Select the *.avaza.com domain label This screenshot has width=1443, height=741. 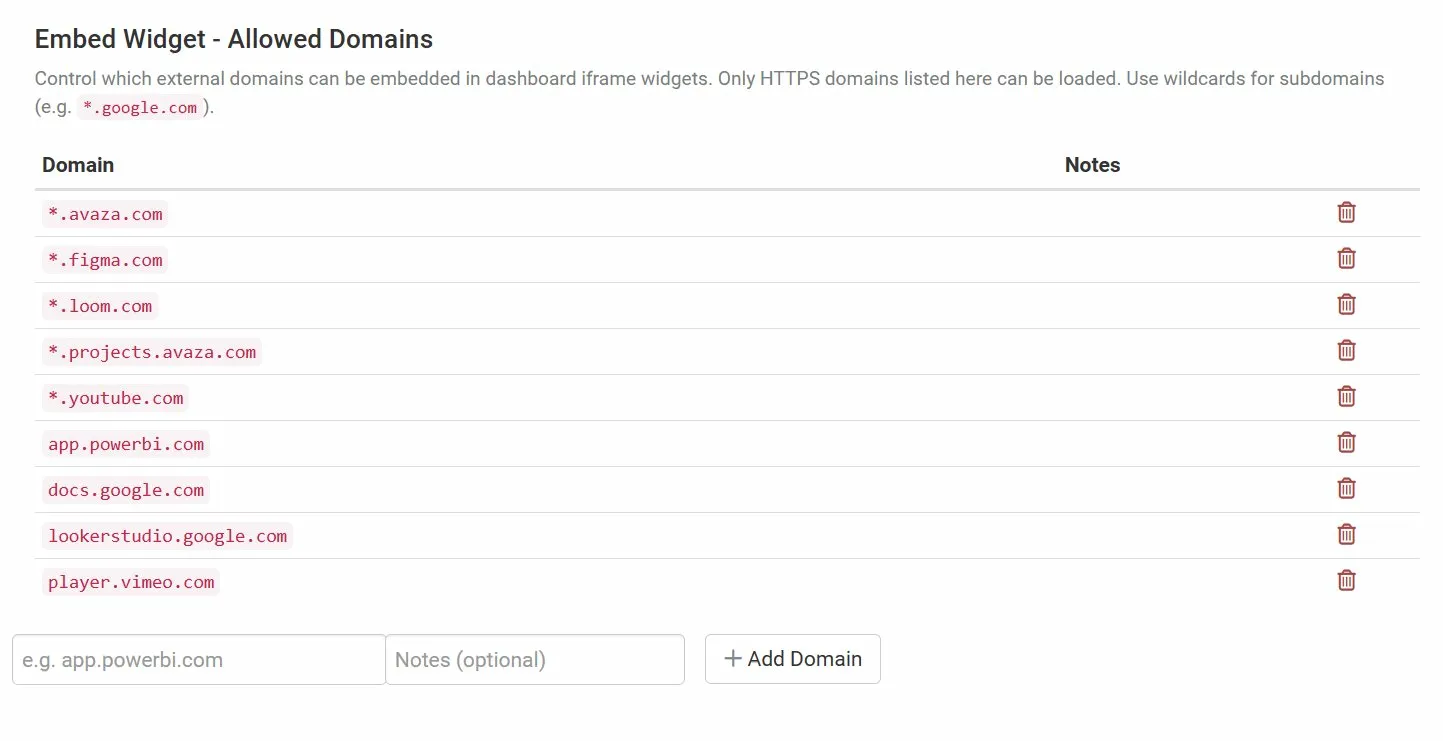105,214
